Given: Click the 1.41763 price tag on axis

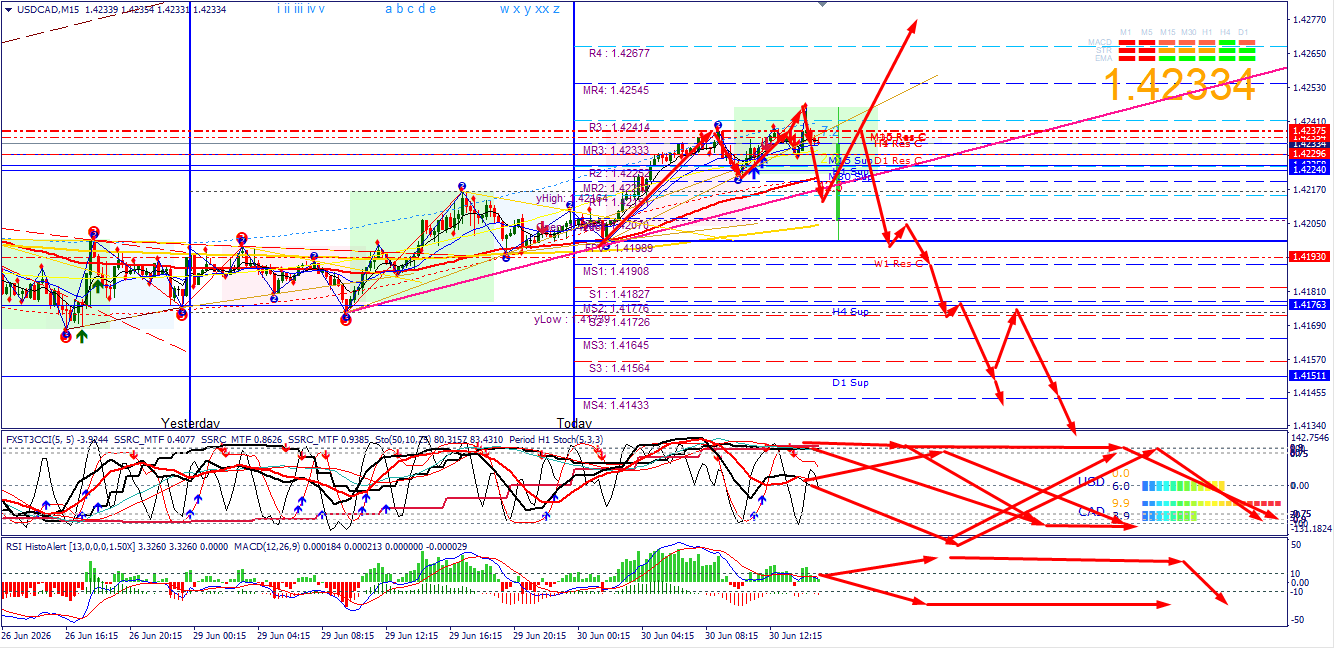Looking at the screenshot, I should pyautogui.click(x=1309, y=305).
